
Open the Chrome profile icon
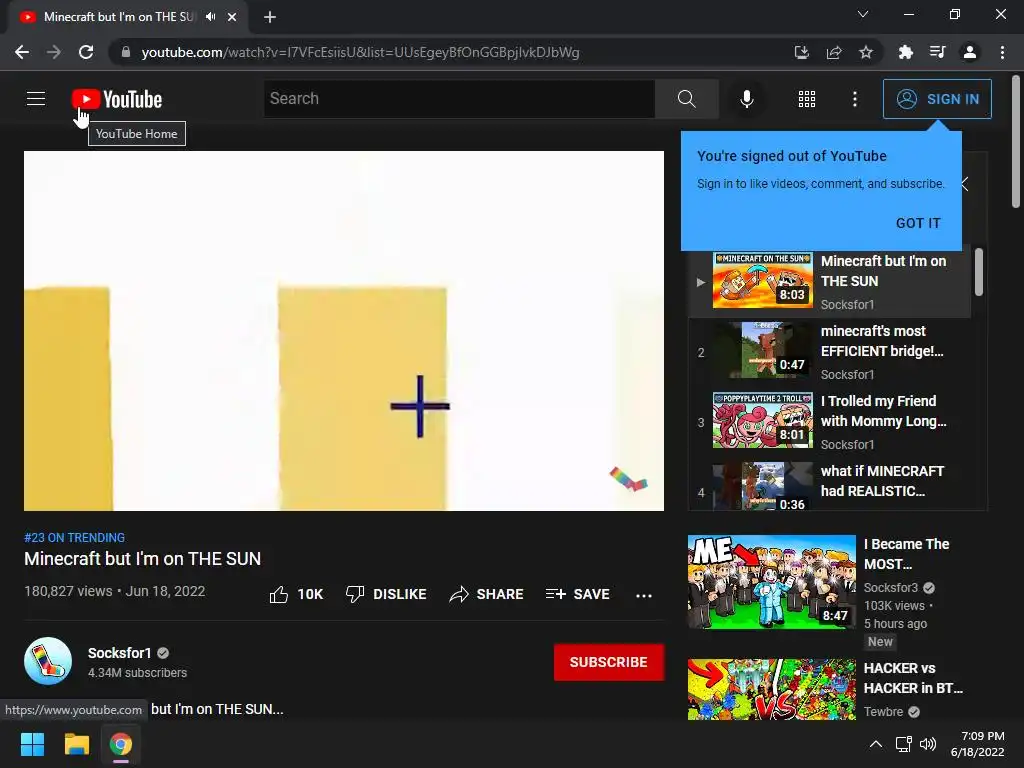click(970, 52)
